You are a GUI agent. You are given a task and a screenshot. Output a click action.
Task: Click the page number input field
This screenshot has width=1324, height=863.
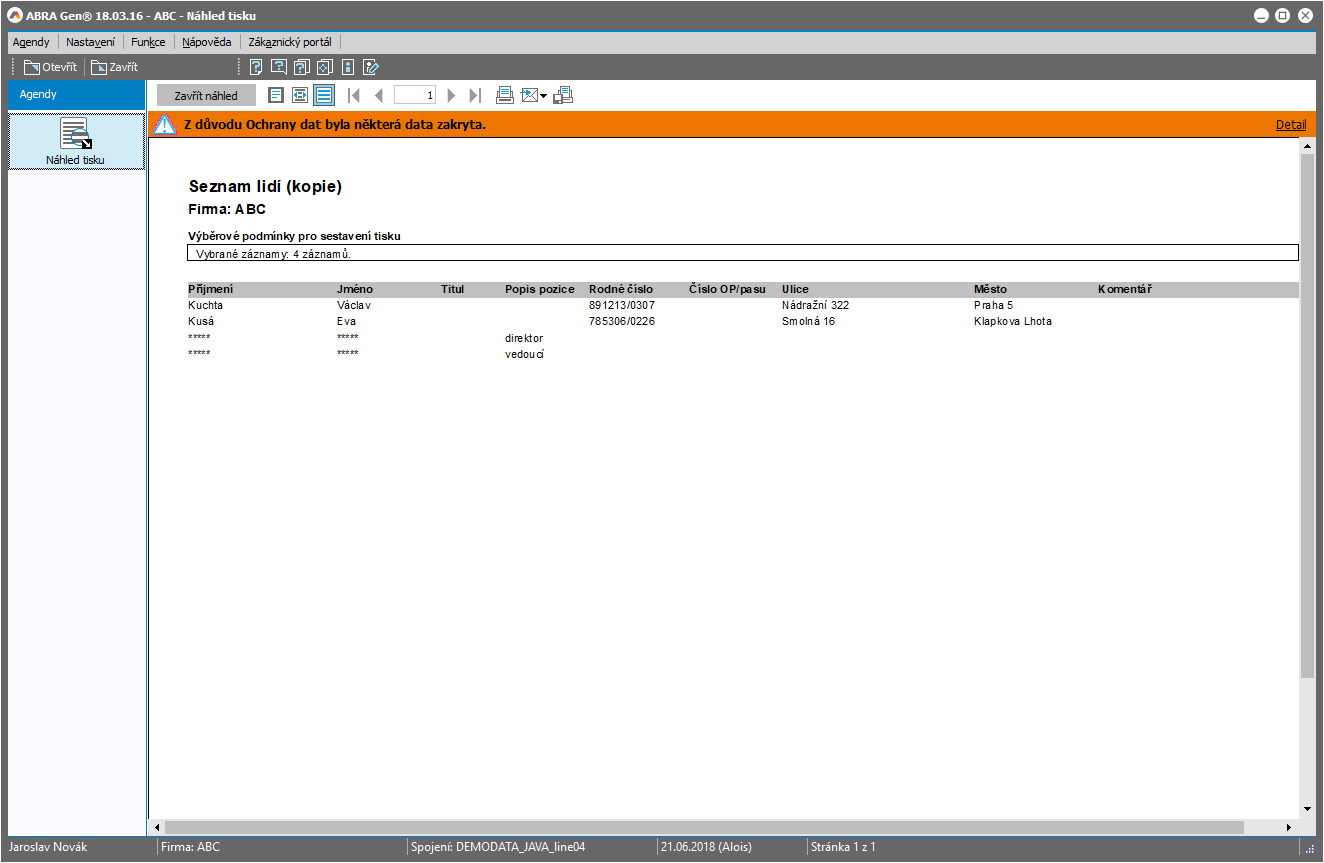pos(415,95)
